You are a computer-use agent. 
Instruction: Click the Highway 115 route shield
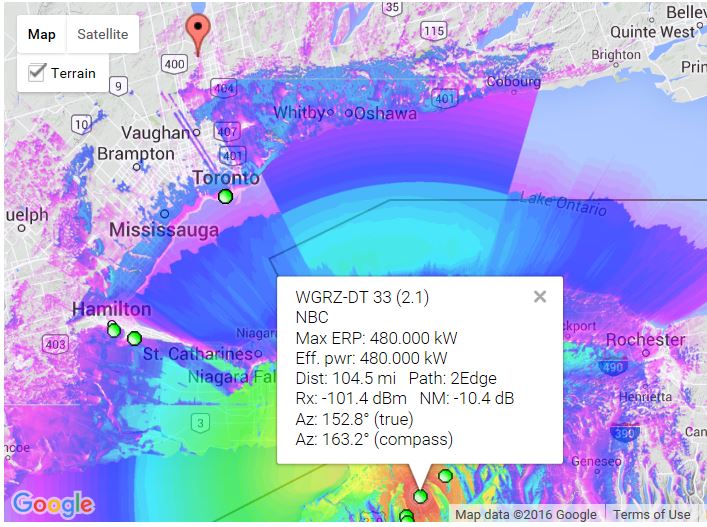coord(433,32)
